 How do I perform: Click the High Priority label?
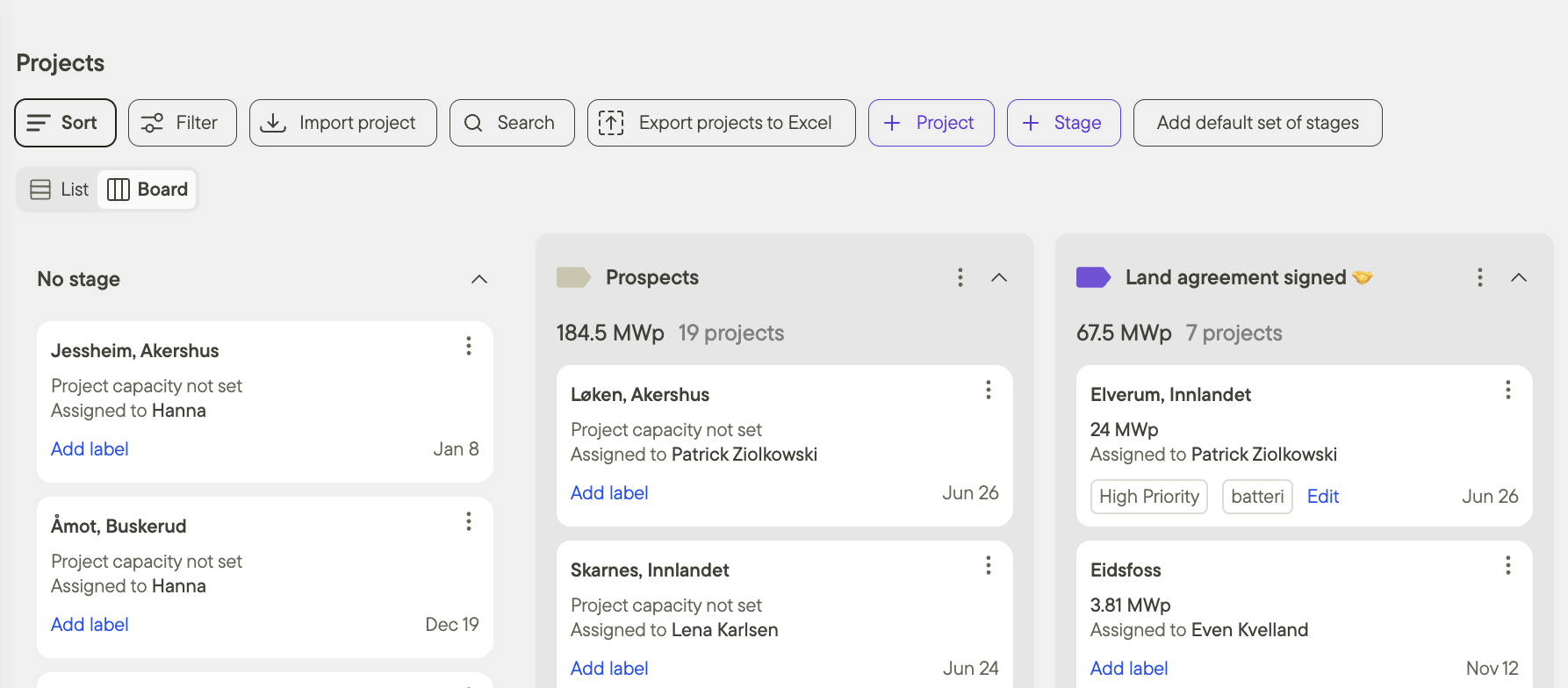[1149, 497]
